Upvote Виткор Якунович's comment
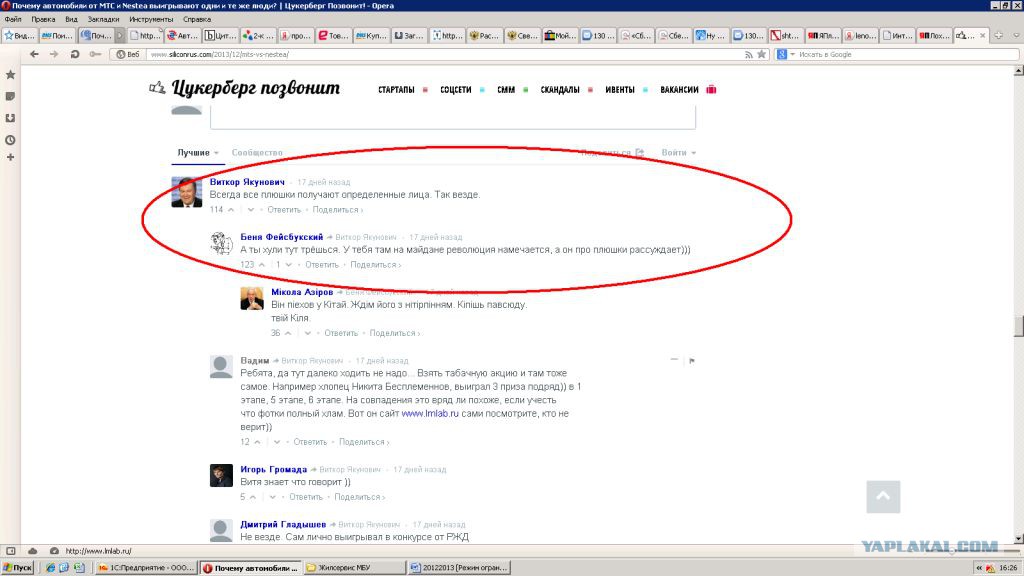Viewport: 1024px width, 576px height. [231, 210]
